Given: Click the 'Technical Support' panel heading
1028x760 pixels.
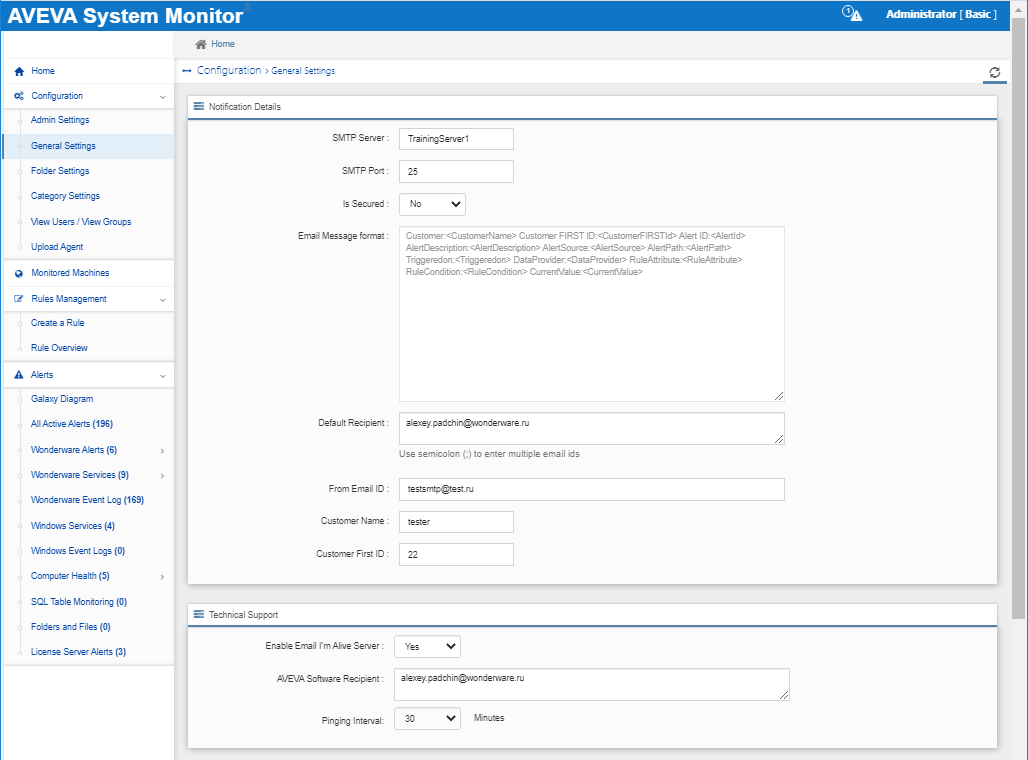Looking at the screenshot, I should (x=243, y=614).
